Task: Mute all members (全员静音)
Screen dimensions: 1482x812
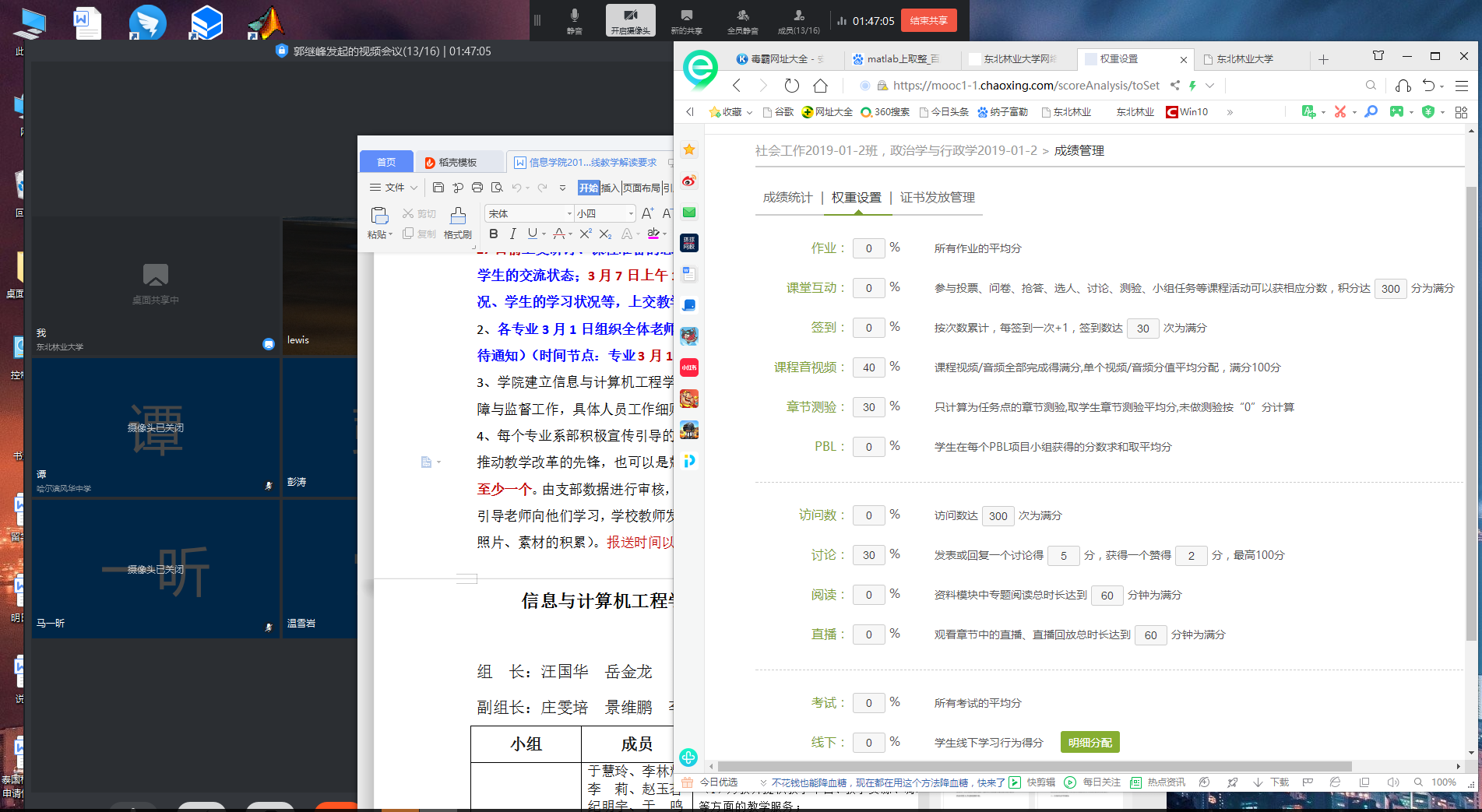Action: click(x=742, y=20)
